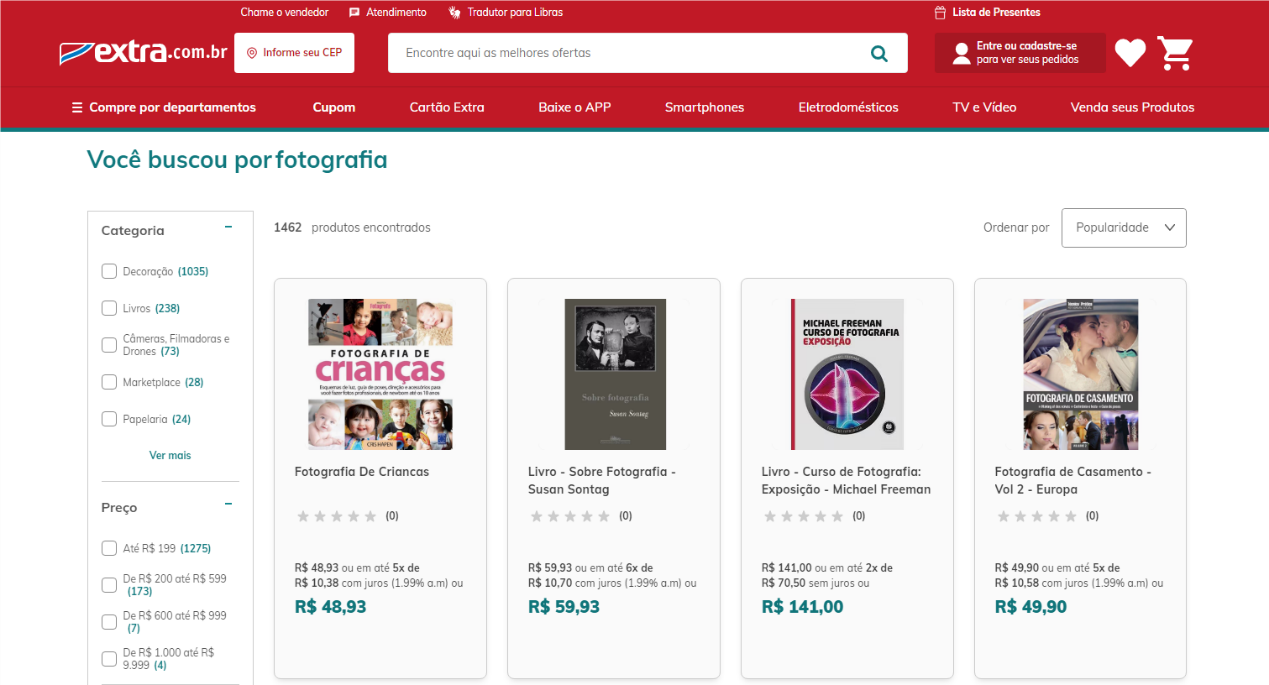Click the search magnifier icon
This screenshot has width=1269, height=685.
(x=879, y=53)
